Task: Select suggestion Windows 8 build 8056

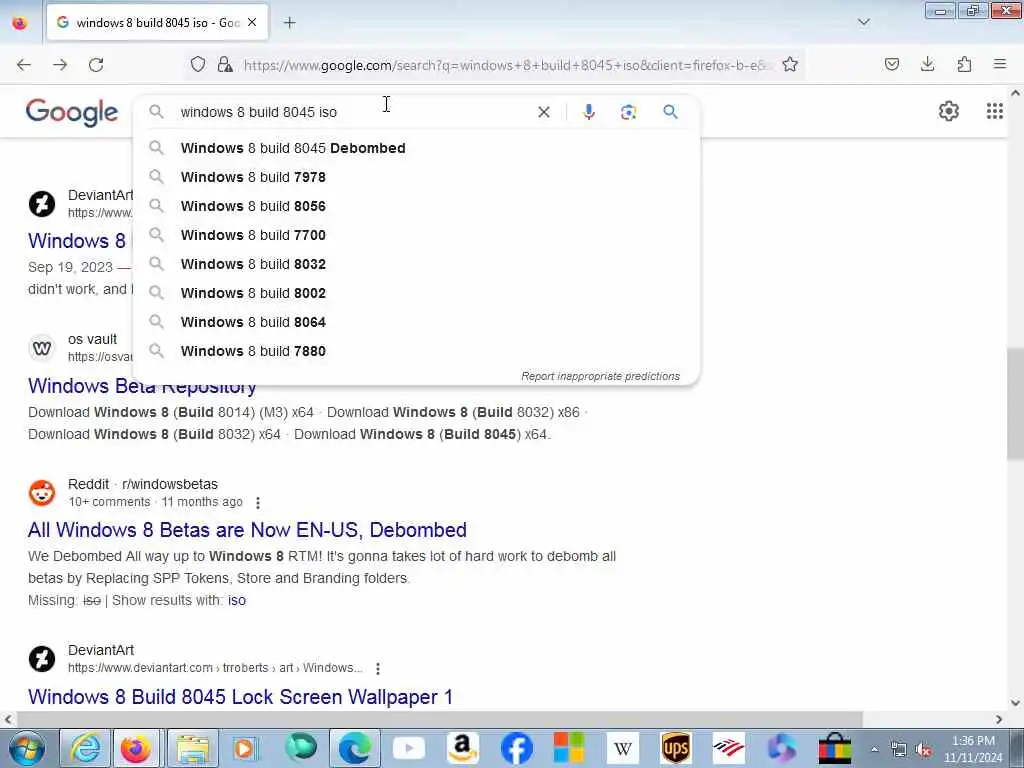Action: pyautogui.click(x=417, y=206)
